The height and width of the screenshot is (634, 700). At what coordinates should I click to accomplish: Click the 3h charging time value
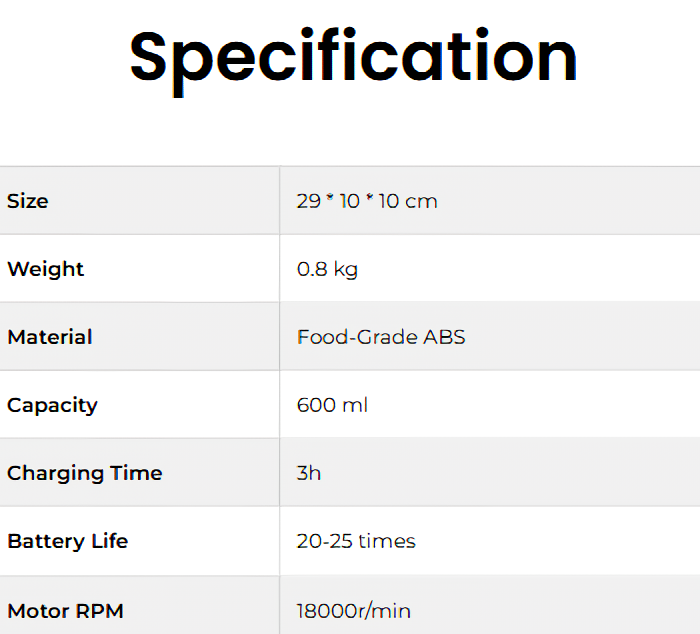point(309,473)
